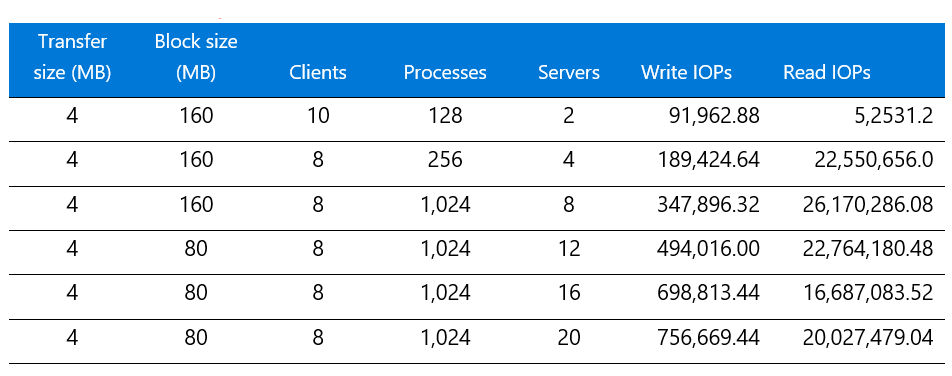This screenshot has width=952, height=376.
Task: Select Processes 1,024 in the 698,813.44 row
Action: (x=445, y=293)
